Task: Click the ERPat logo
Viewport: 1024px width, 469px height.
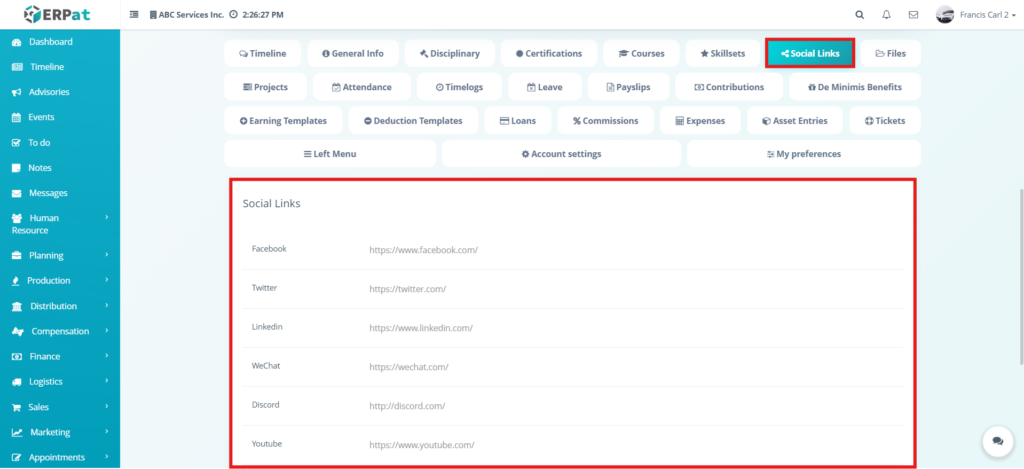Action: (x=59, y=14)
